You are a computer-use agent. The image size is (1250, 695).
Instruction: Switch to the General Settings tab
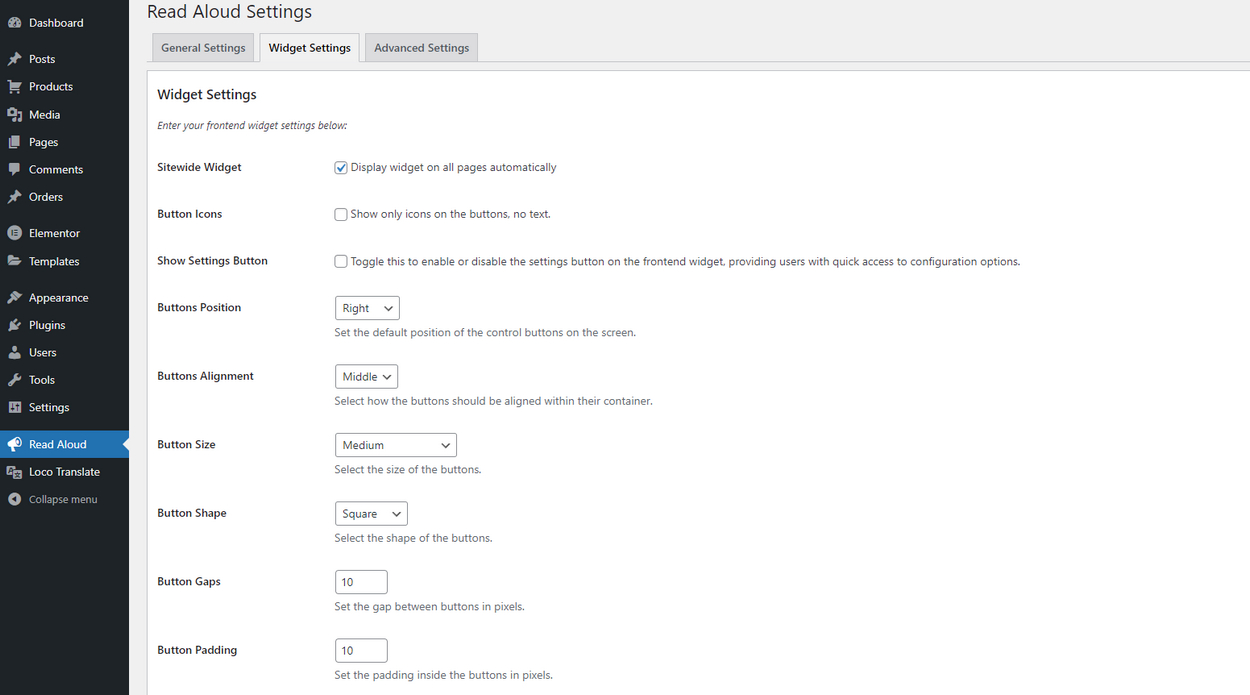[x=203, y=48]
